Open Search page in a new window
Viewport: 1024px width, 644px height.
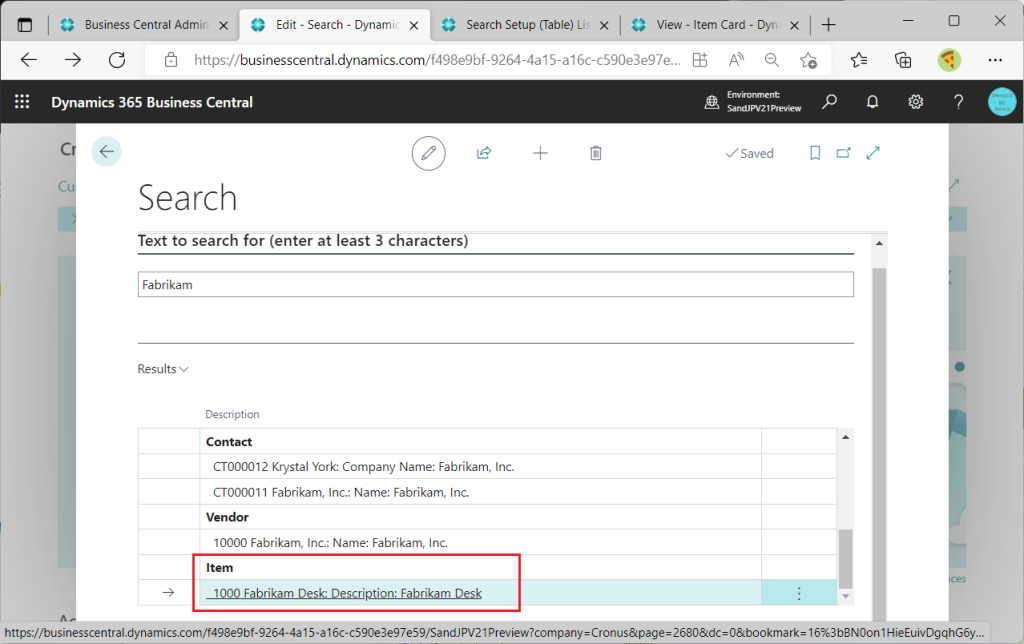coord(844,153)
